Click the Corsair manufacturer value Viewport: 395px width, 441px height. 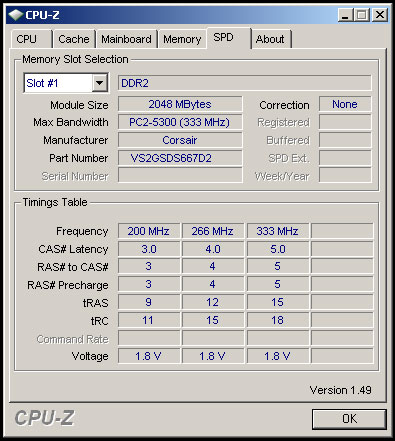180,140
